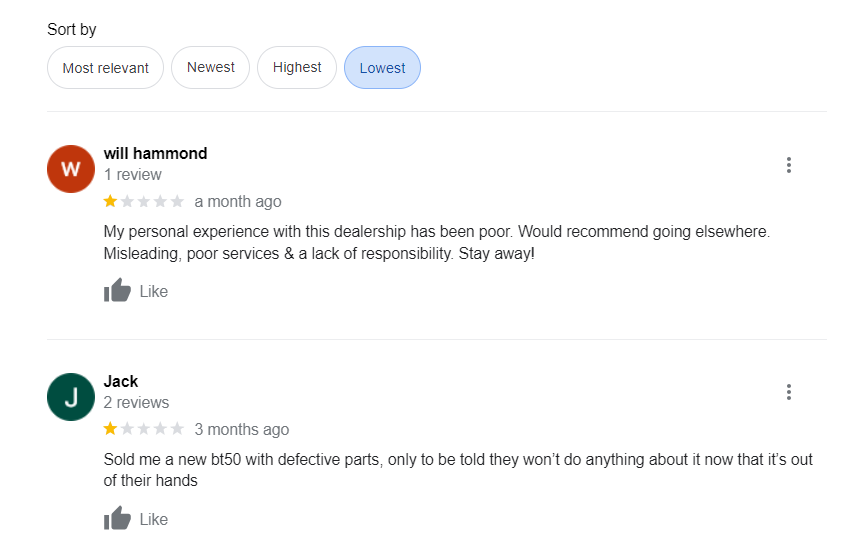Click Jack's one-star rating

coord(144,429)
